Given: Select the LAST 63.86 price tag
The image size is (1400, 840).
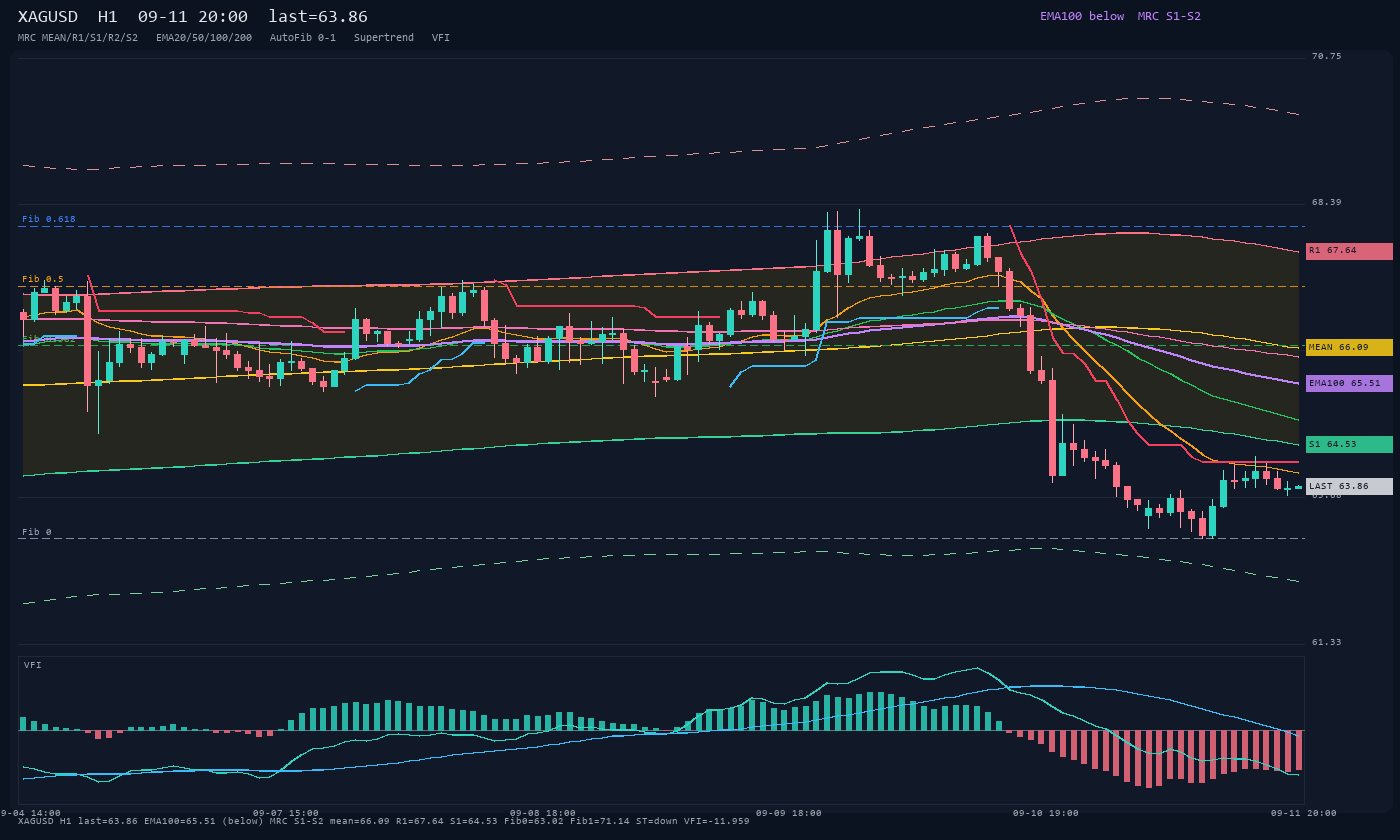Looking at the screenshot, I should pyautogui.click(x=1349, y=486).
